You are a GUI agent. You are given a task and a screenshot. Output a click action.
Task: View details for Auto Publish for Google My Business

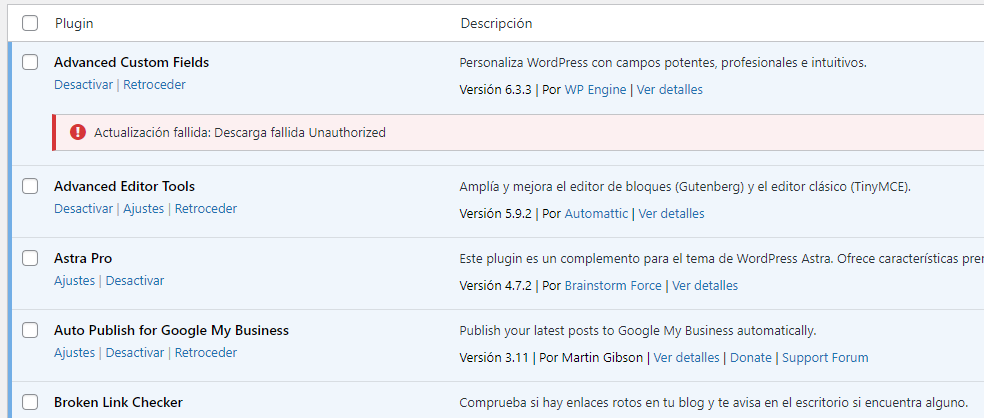point(687,358)
